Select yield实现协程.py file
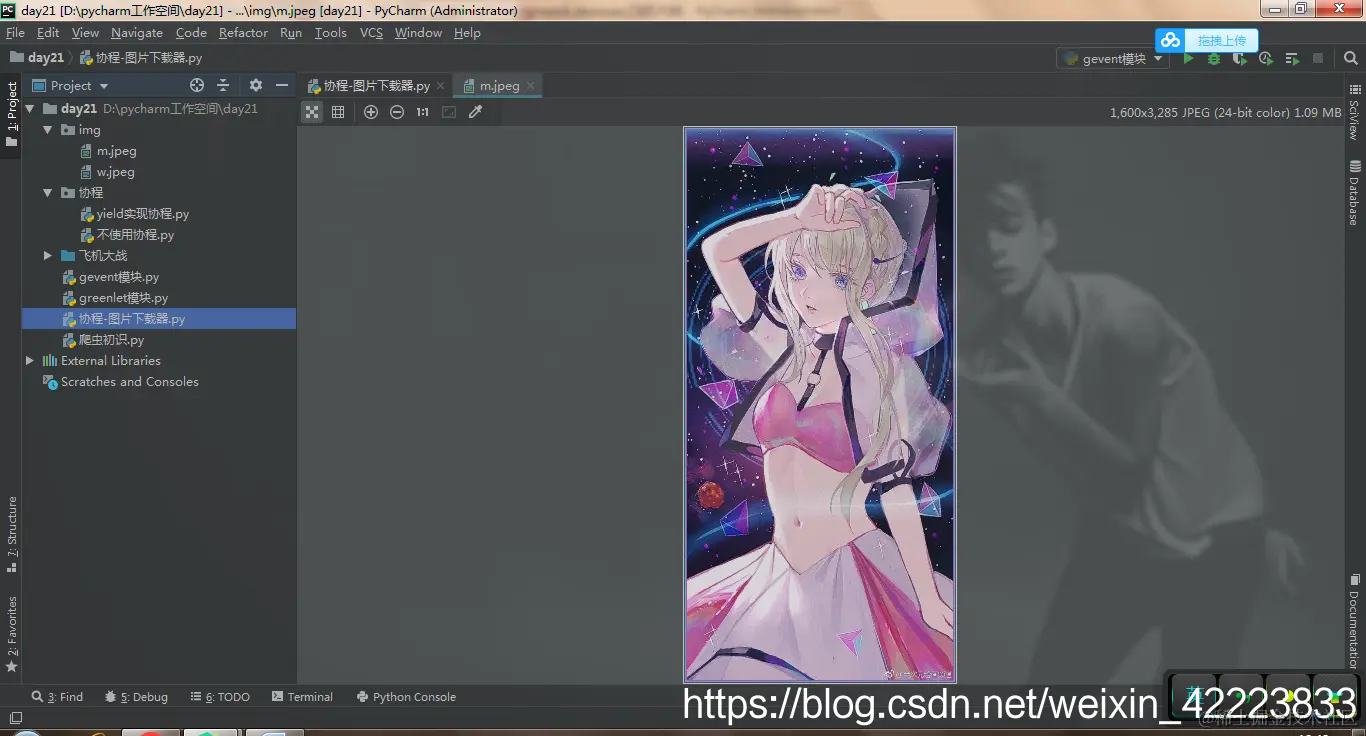 pyautogui.click(x=143, y=214)
